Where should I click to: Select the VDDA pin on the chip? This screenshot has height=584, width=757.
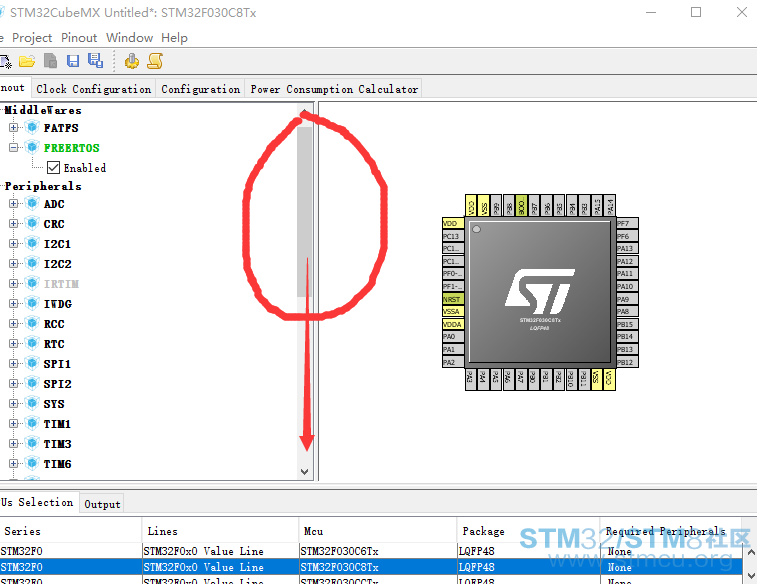(453, 324)
